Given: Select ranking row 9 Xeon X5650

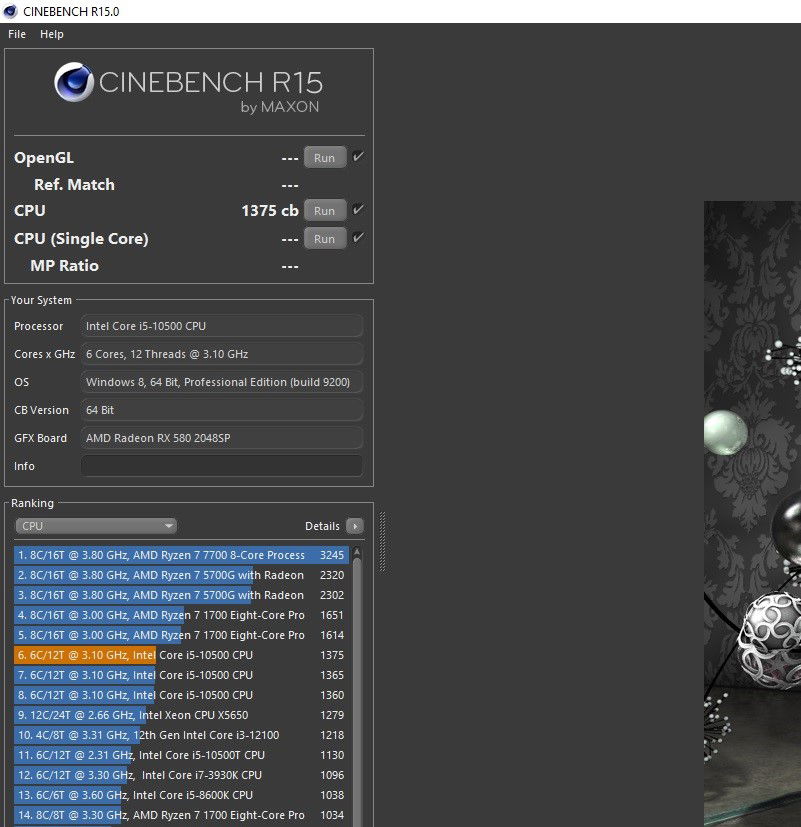Looking at the screenshot, I should coord(181,715).
